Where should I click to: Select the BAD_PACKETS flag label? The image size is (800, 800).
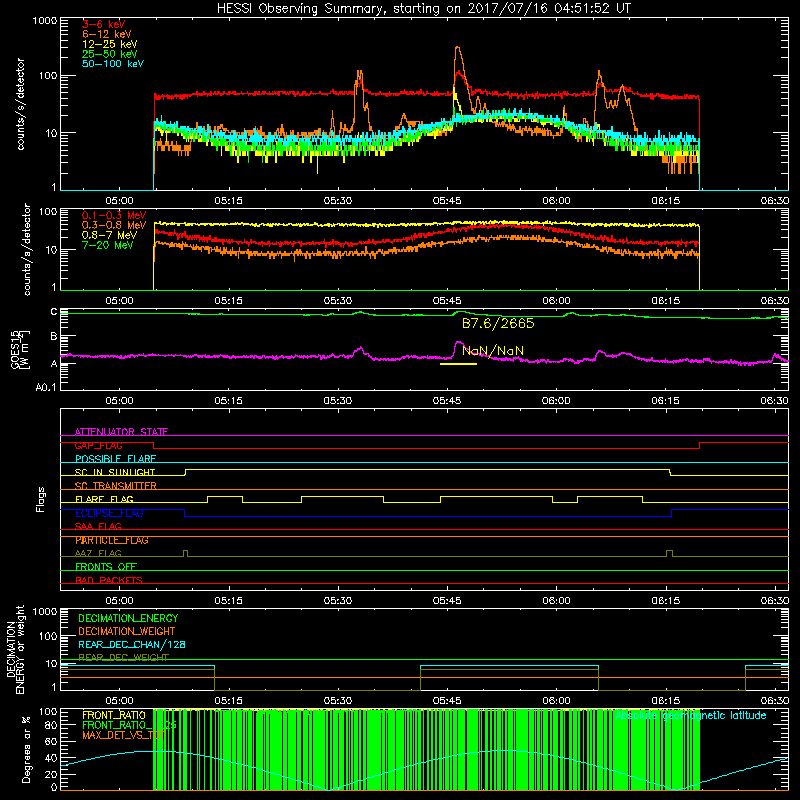[x=109, y=580]
